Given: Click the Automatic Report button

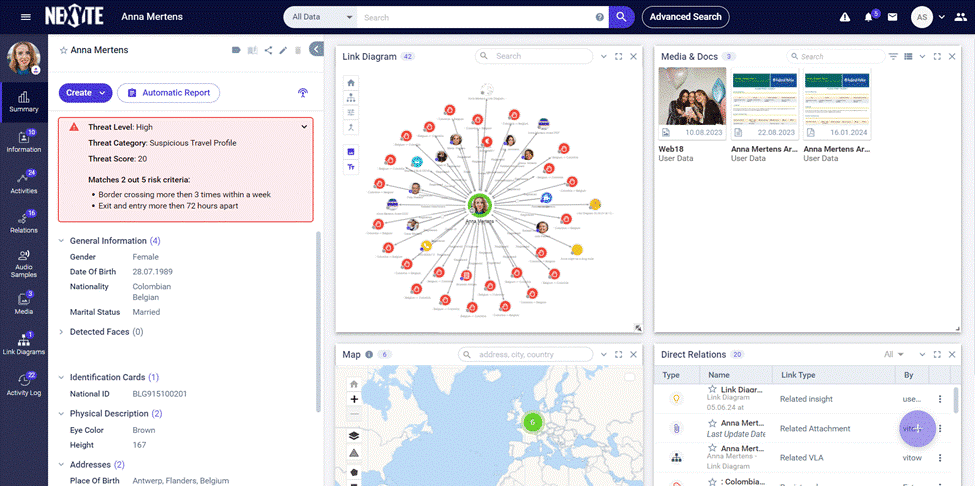Looking at the screenshot, I should pyautogui.click(x=169, y=93).
